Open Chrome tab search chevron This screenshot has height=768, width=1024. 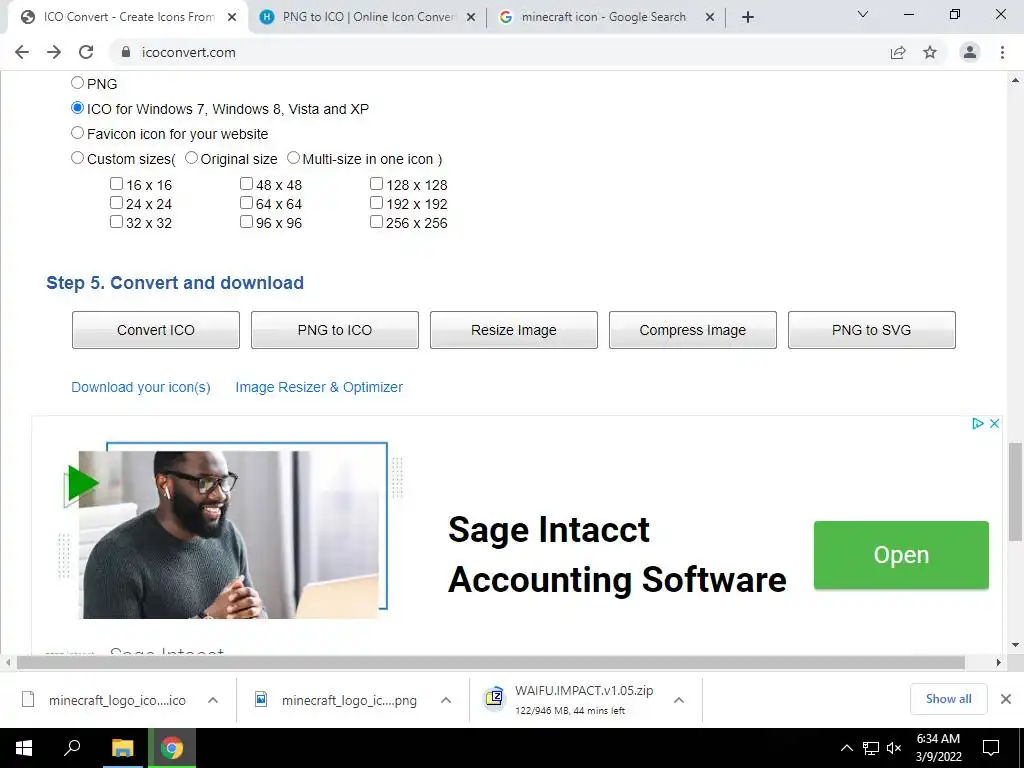pos(863,14)
